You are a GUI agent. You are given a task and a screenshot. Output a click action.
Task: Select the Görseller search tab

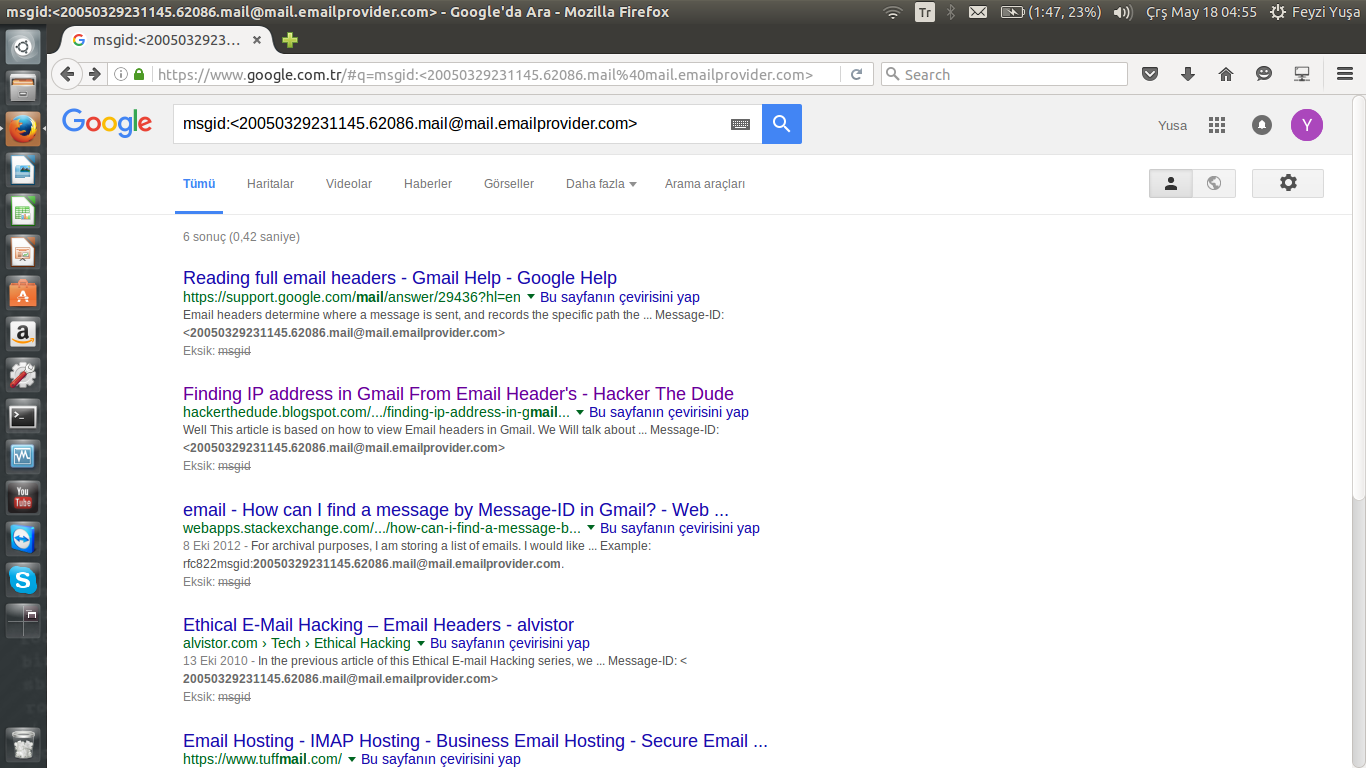pos(508,184)
